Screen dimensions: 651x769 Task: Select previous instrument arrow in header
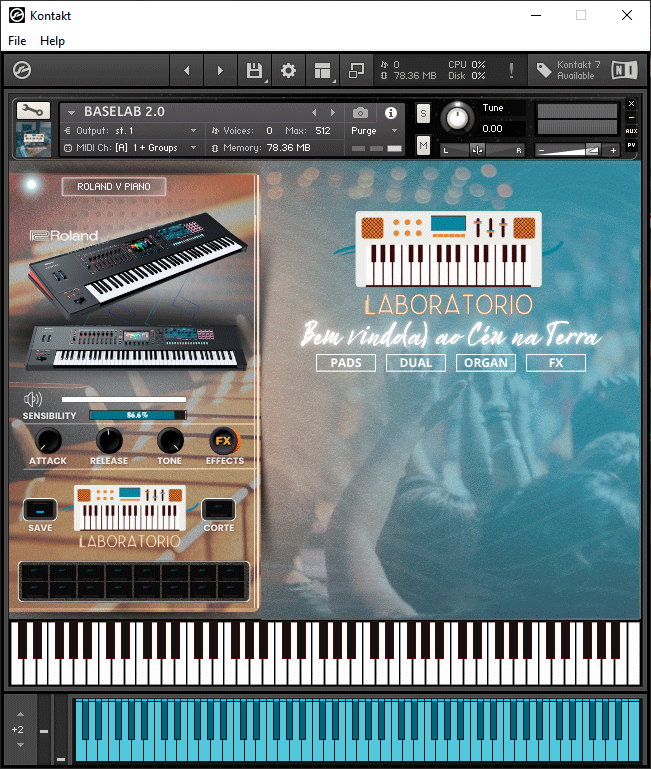(x=314, y=113)
